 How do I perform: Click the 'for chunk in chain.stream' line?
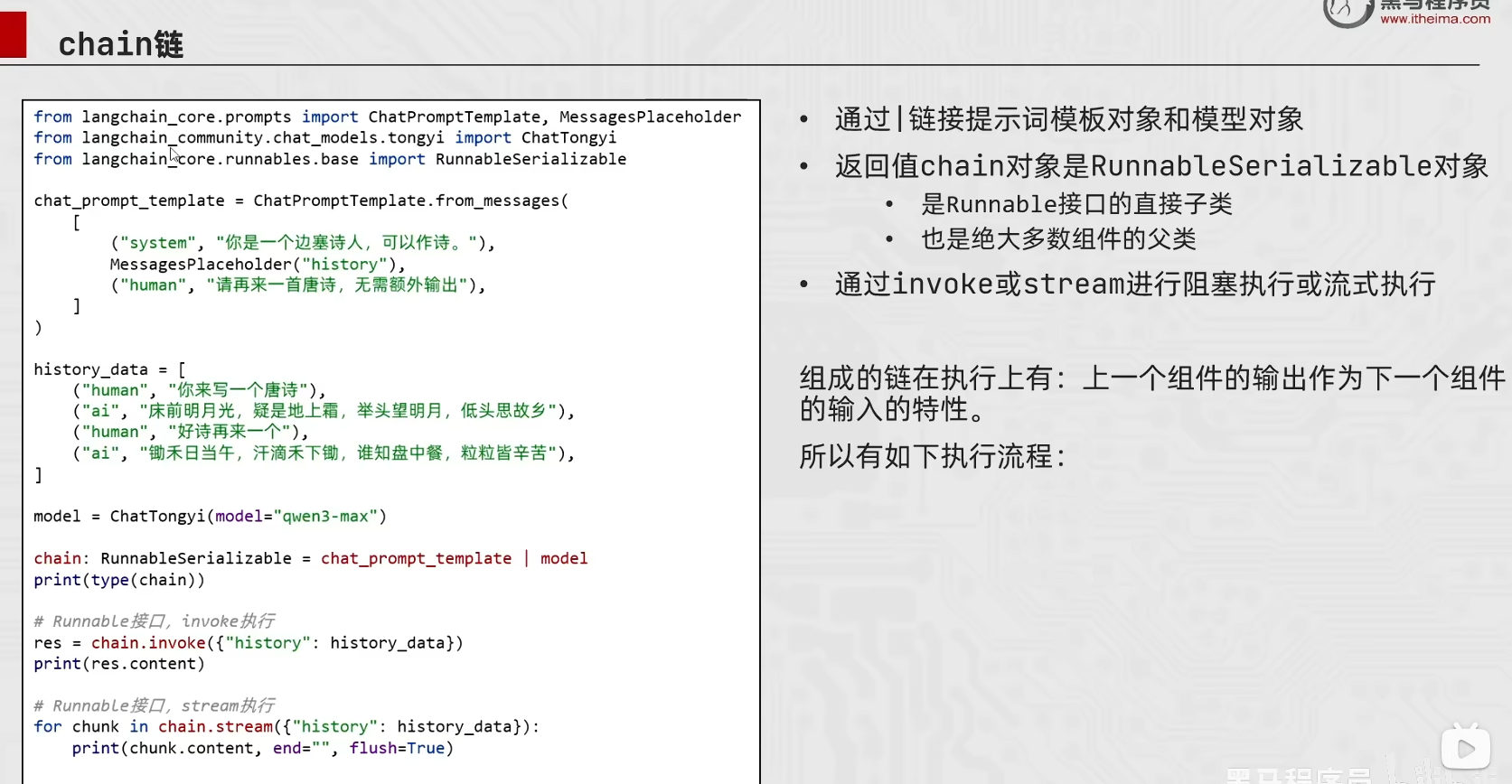click(286, 727)
